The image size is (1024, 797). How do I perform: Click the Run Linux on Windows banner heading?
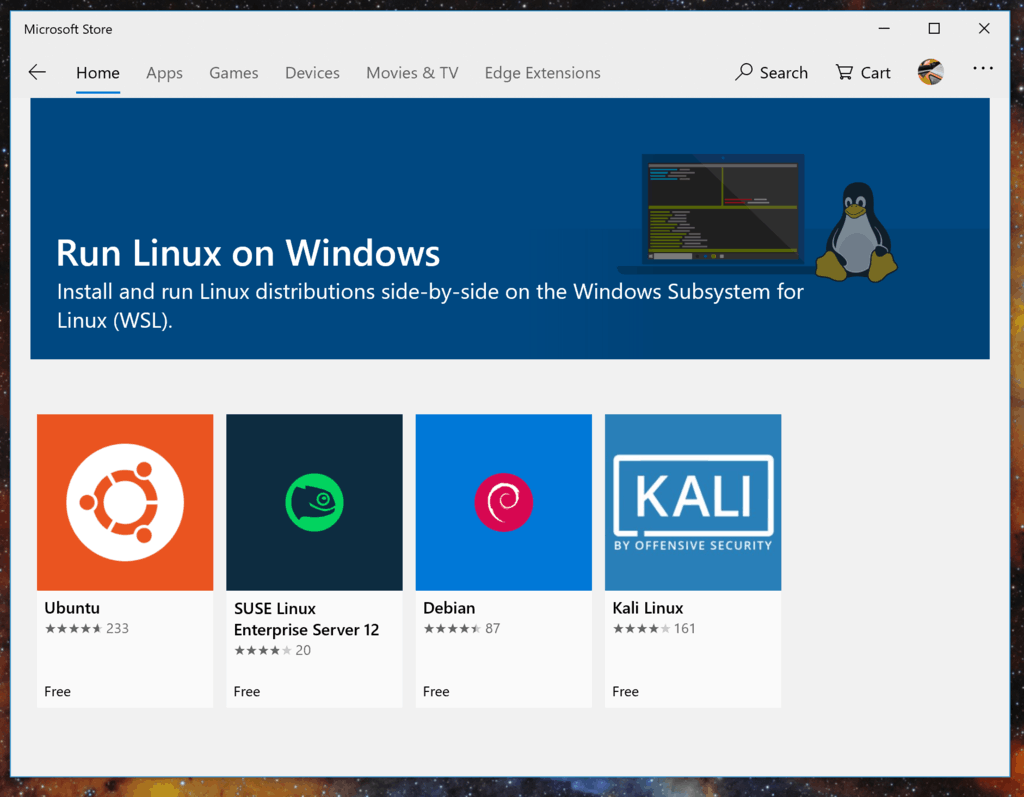[248, 253]
